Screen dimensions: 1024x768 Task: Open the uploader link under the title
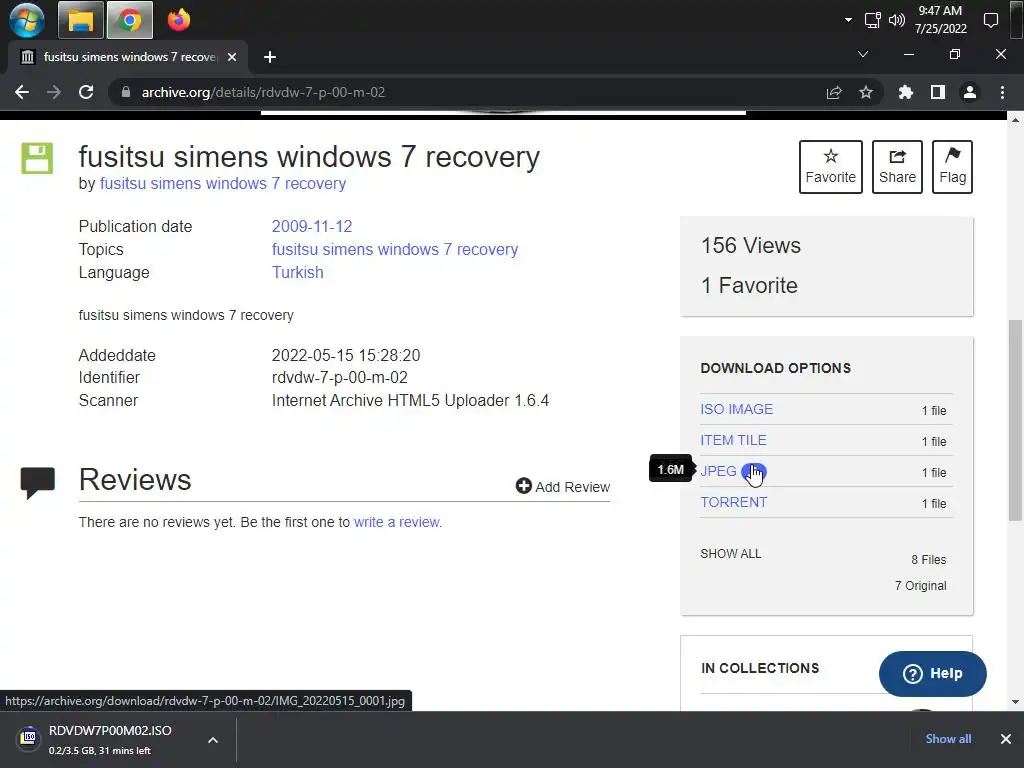(x=223, y=184)
